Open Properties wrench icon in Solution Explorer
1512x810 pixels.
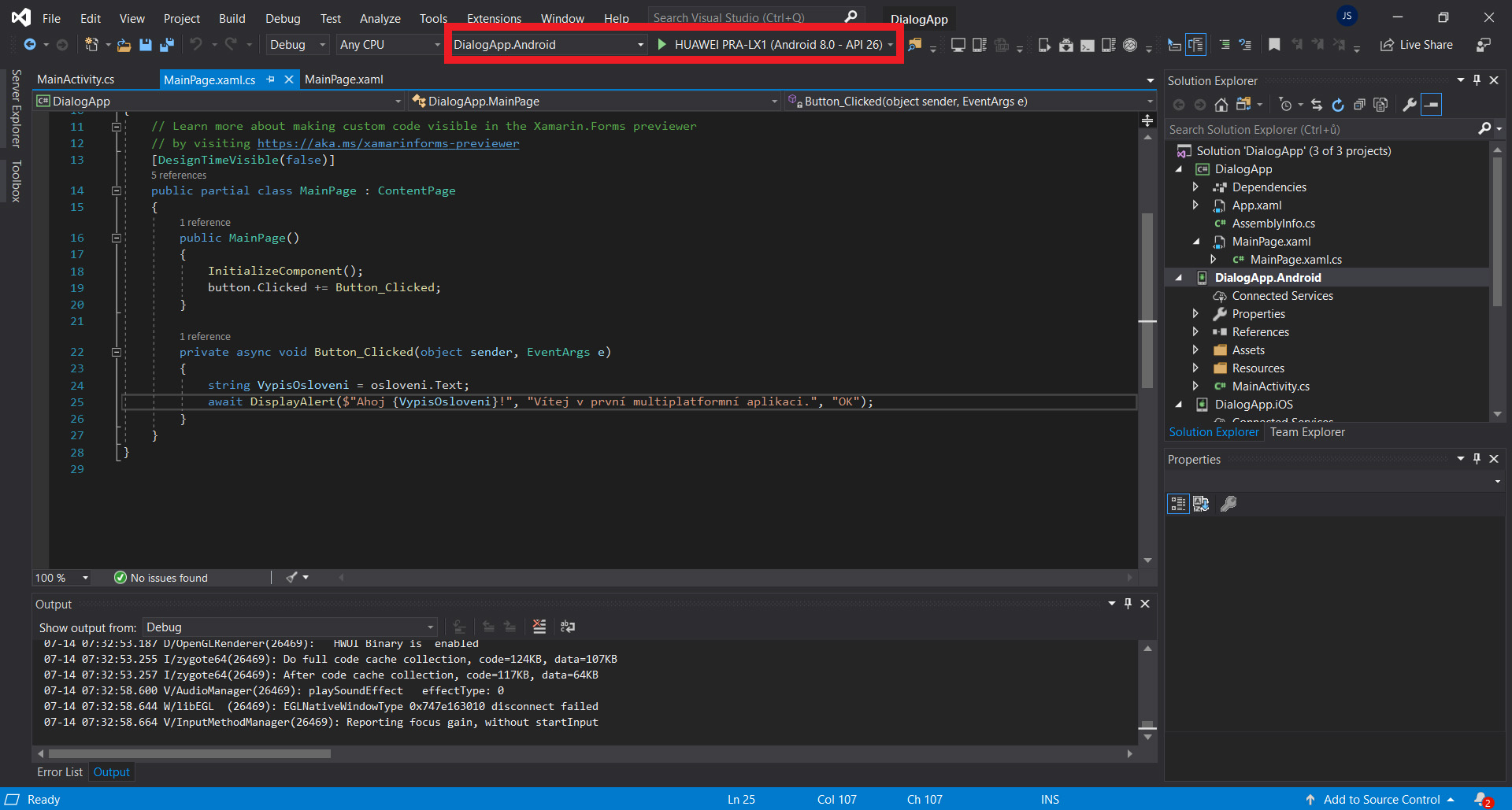pos(1410,104)
